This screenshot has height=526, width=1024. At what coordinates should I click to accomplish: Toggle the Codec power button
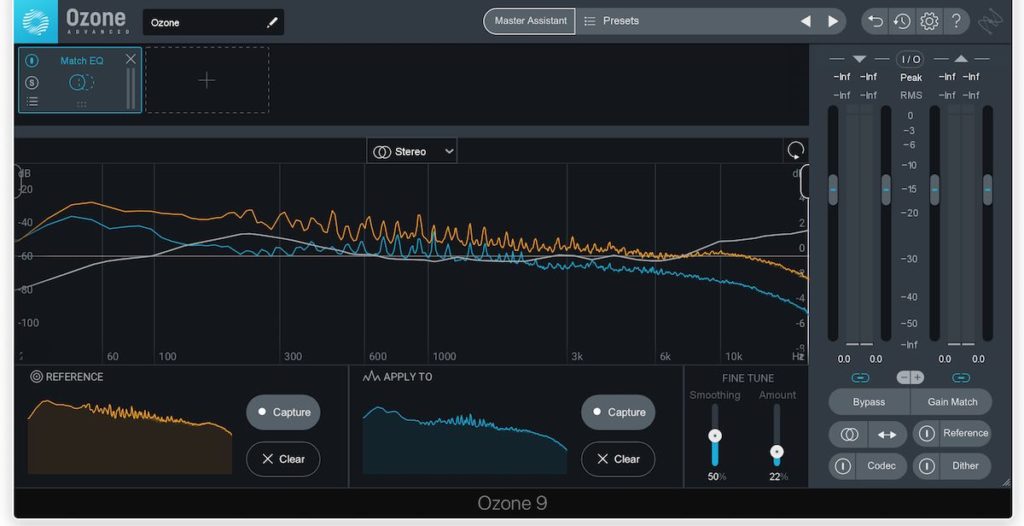843,467
